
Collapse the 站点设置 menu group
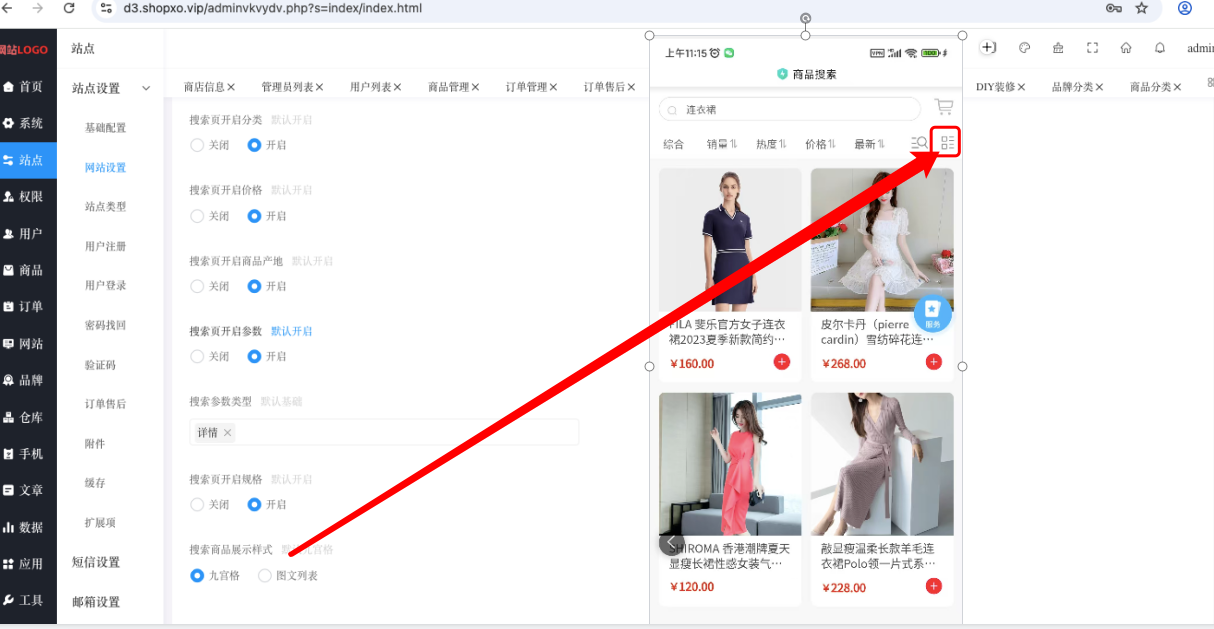111,88
